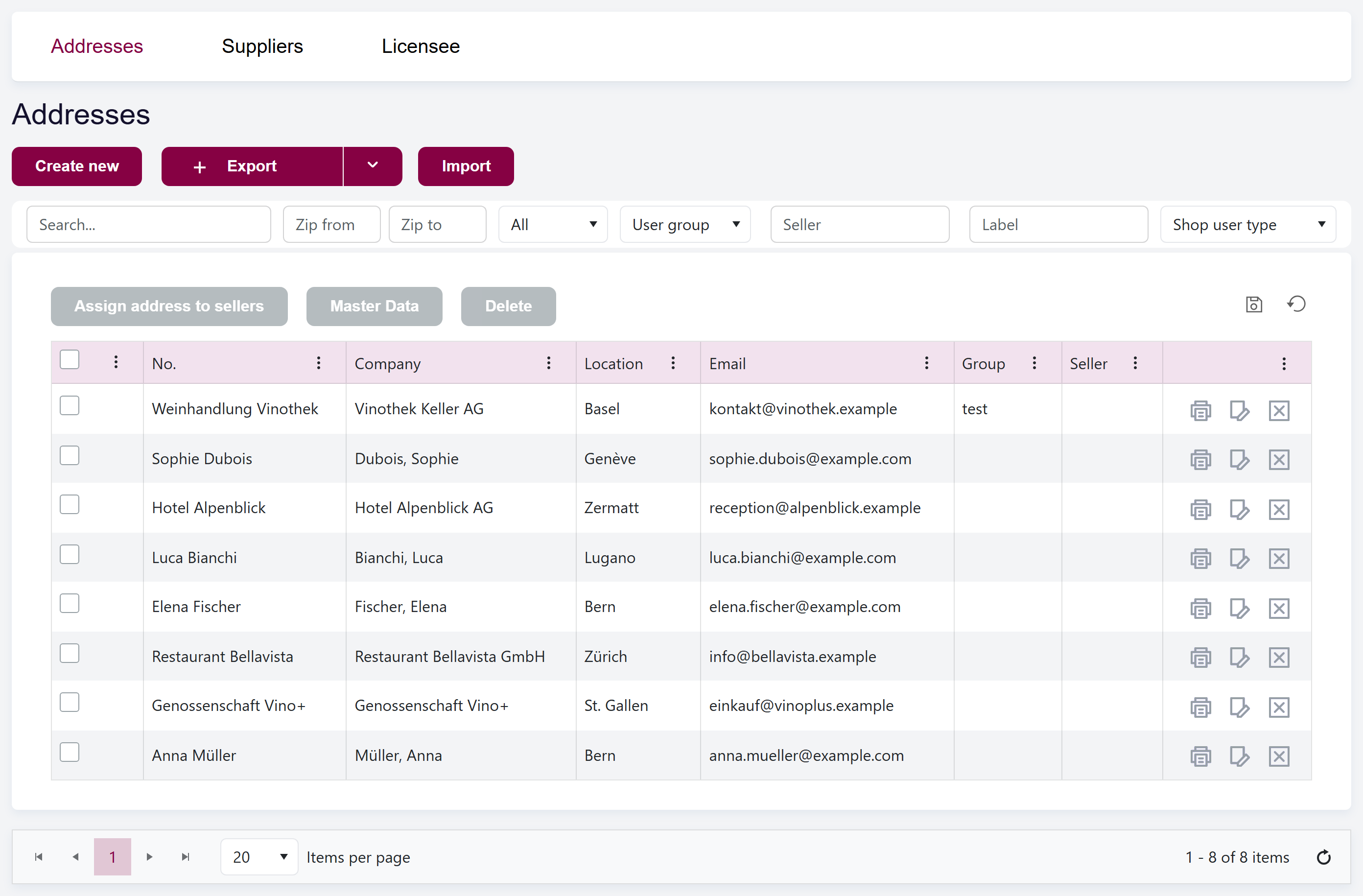Check the Restaurant Bellavista row checkbox
Image resolution: width=1363 pixels, height=896 pixels.
pyautogui.click(x=70, y=653)
